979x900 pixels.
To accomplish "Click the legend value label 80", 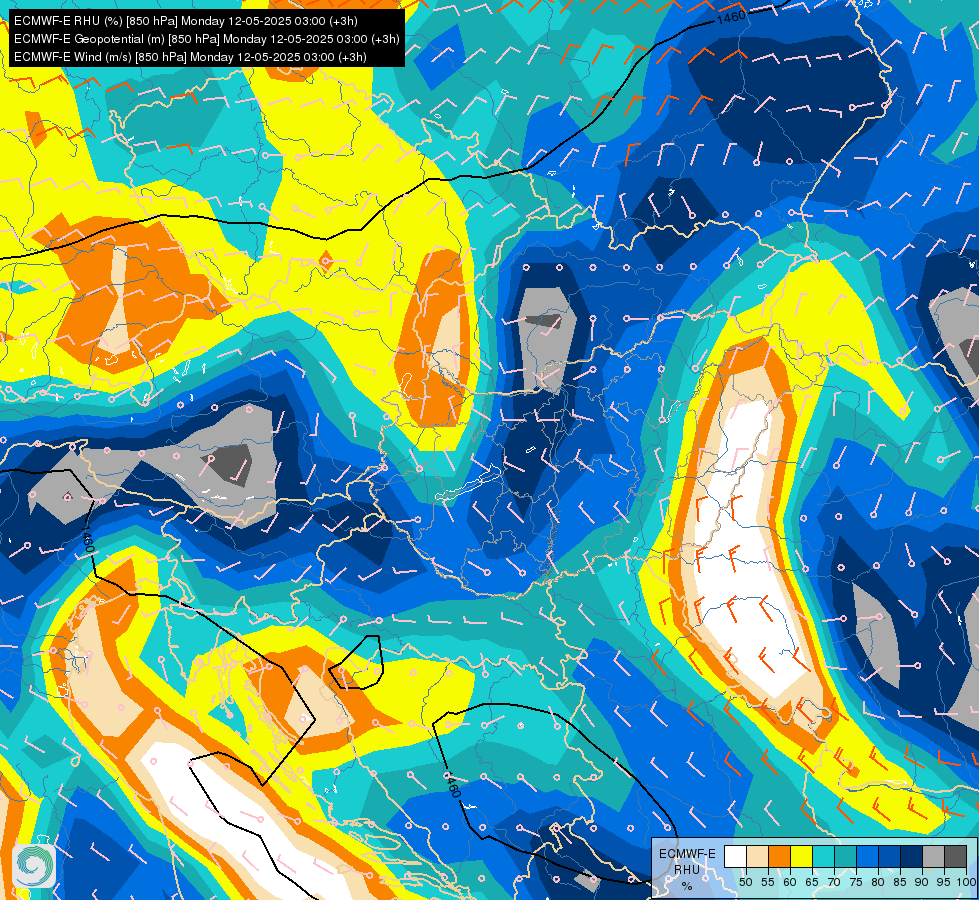I will tap(878, 882).
